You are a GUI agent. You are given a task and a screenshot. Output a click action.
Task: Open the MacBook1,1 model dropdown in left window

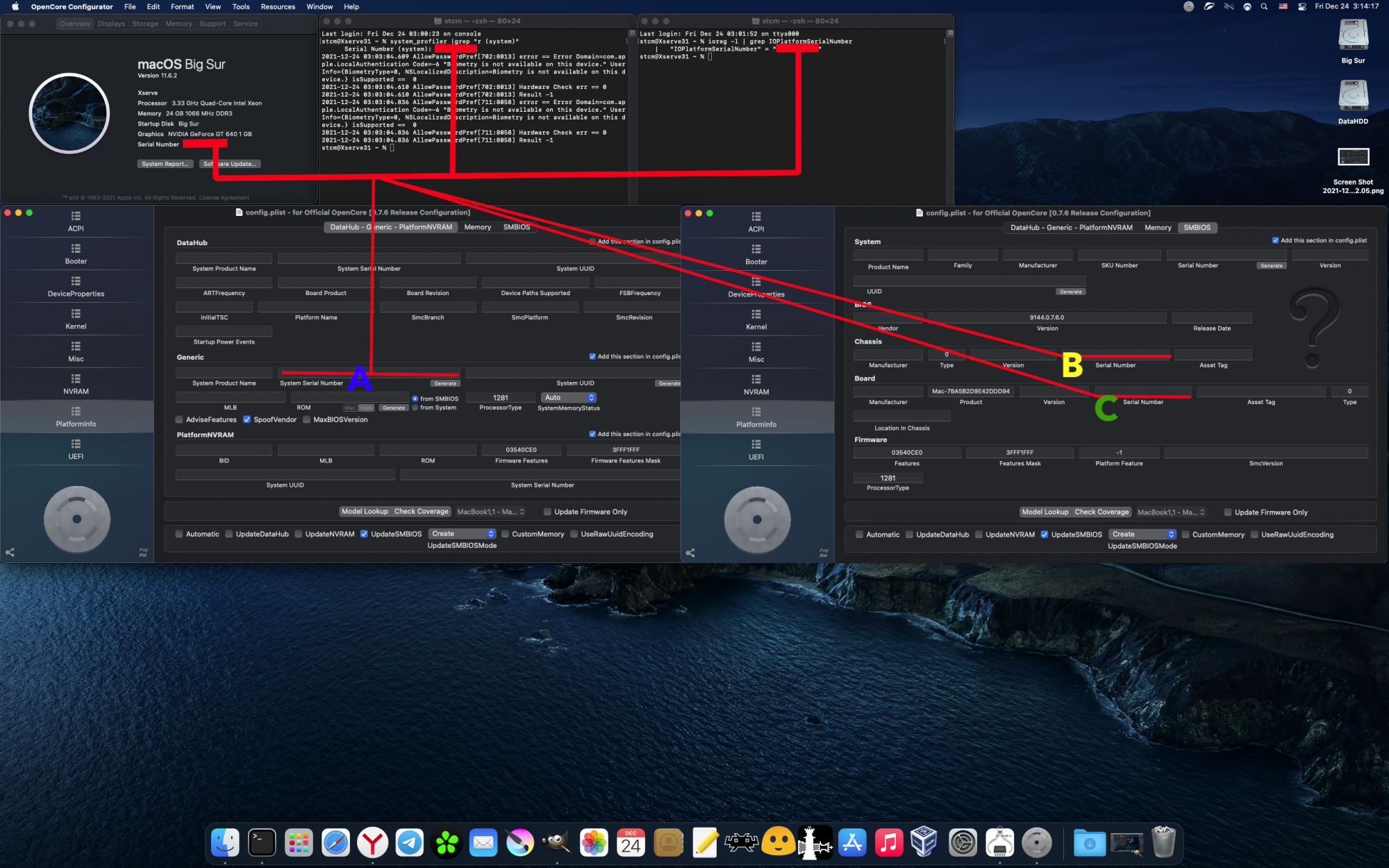pos(490,512)
